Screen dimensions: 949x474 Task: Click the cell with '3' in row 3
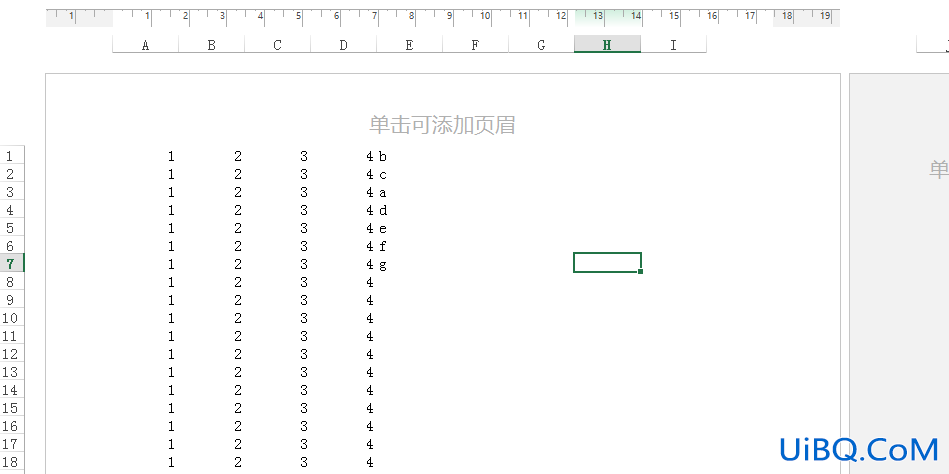click(x=277, y=193)
